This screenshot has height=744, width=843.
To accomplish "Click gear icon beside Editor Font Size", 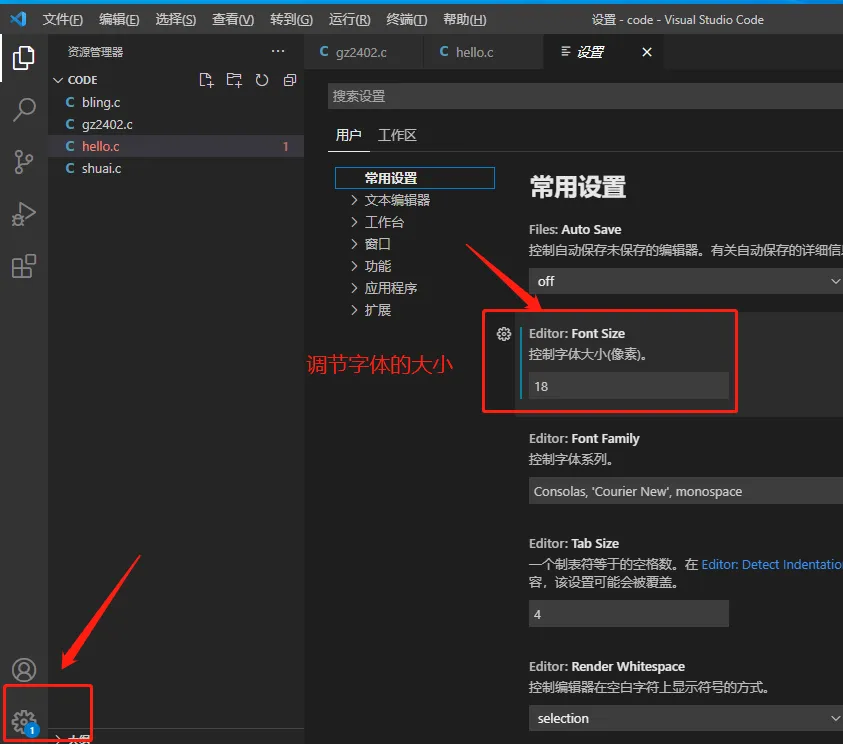I will click(504, 334).
